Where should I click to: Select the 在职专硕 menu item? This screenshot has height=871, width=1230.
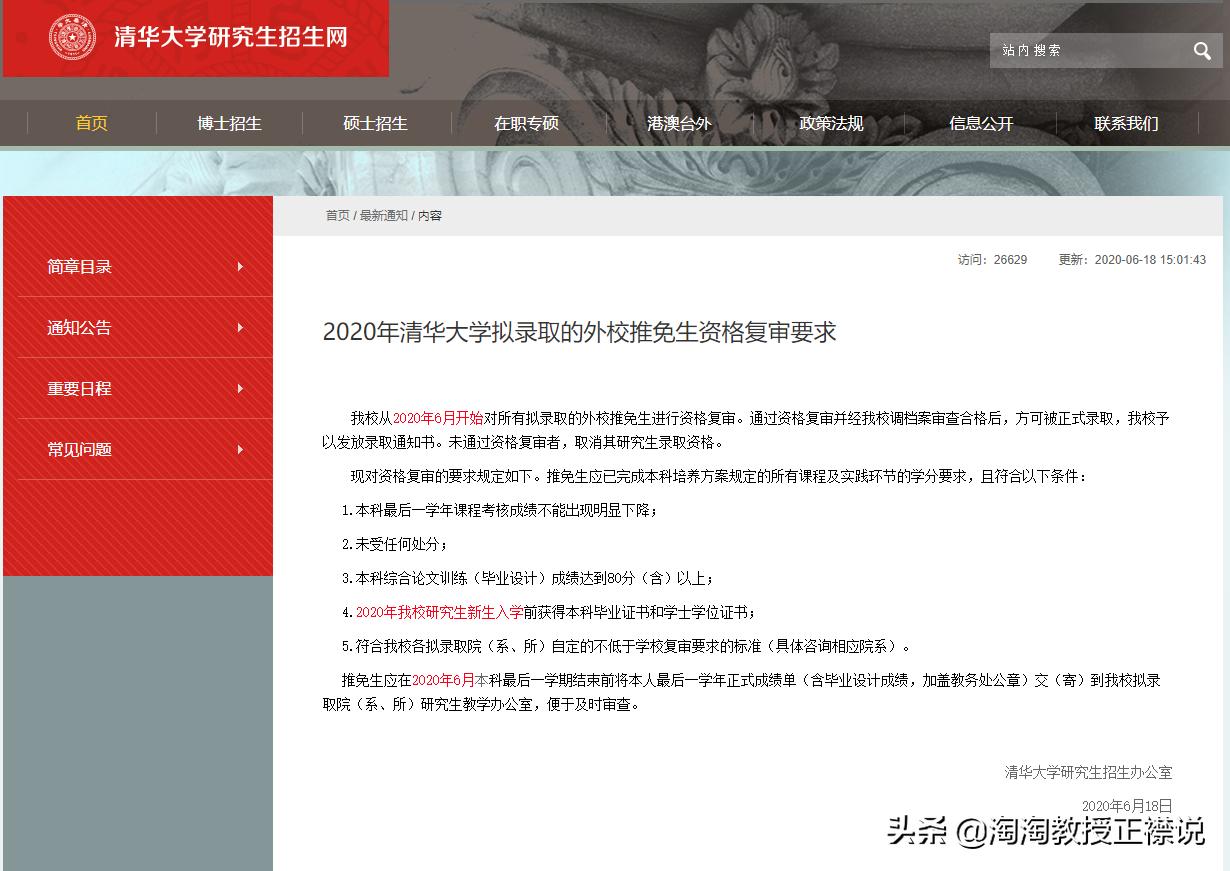tap(526, 123)
